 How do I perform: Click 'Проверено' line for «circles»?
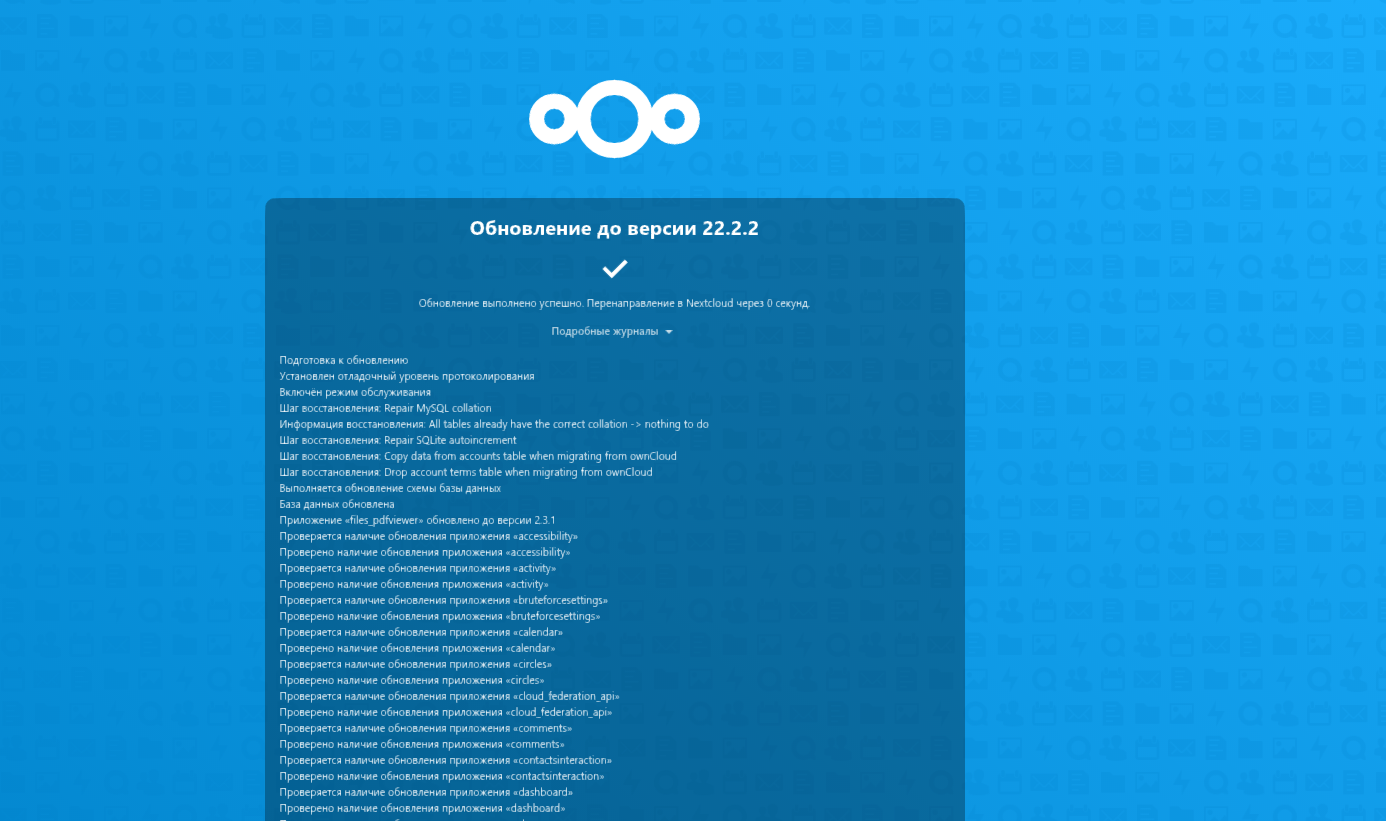pyautogui.click(x=412, y=680)
